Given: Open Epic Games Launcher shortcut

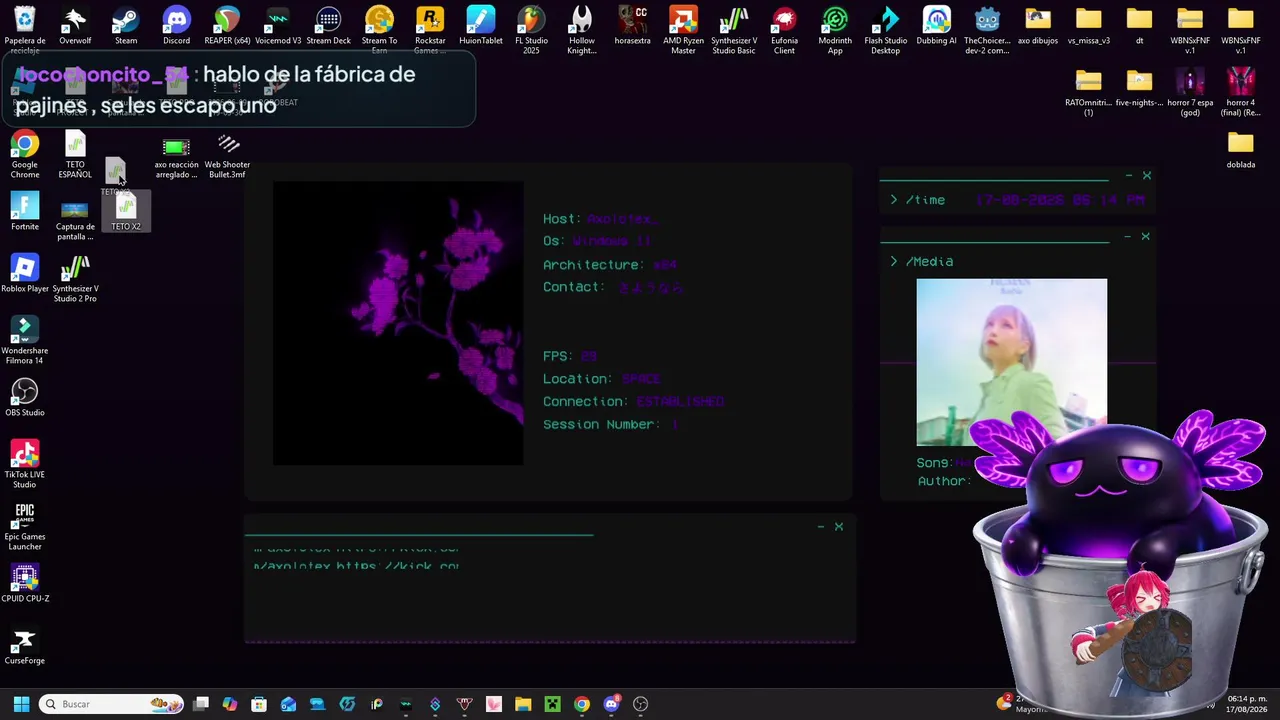Looking at the screenshot, I should [x=25, y=526].
